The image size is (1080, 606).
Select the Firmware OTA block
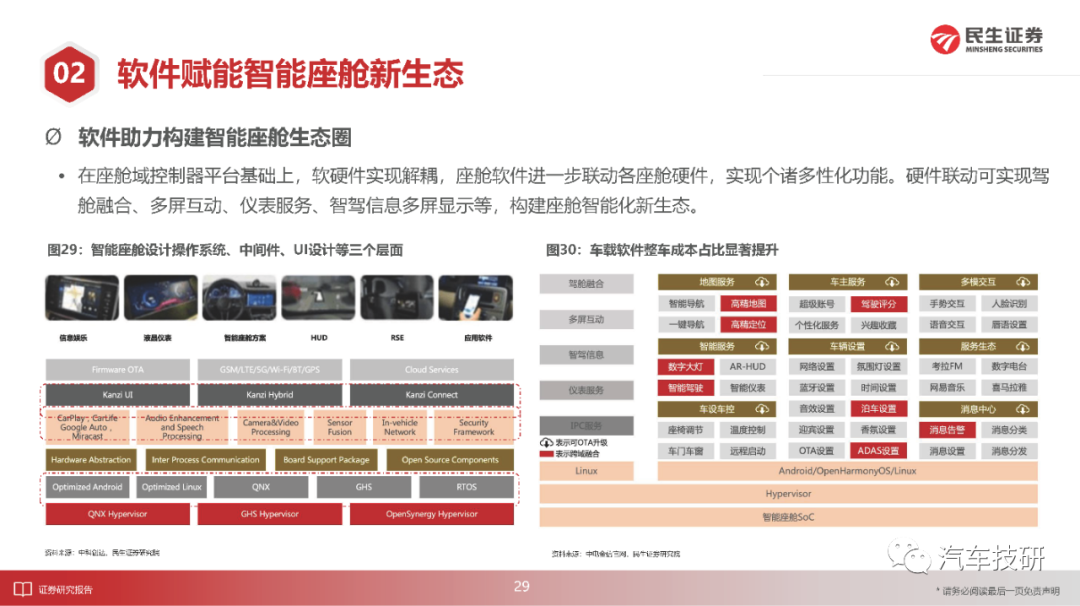tap(118, 370)
